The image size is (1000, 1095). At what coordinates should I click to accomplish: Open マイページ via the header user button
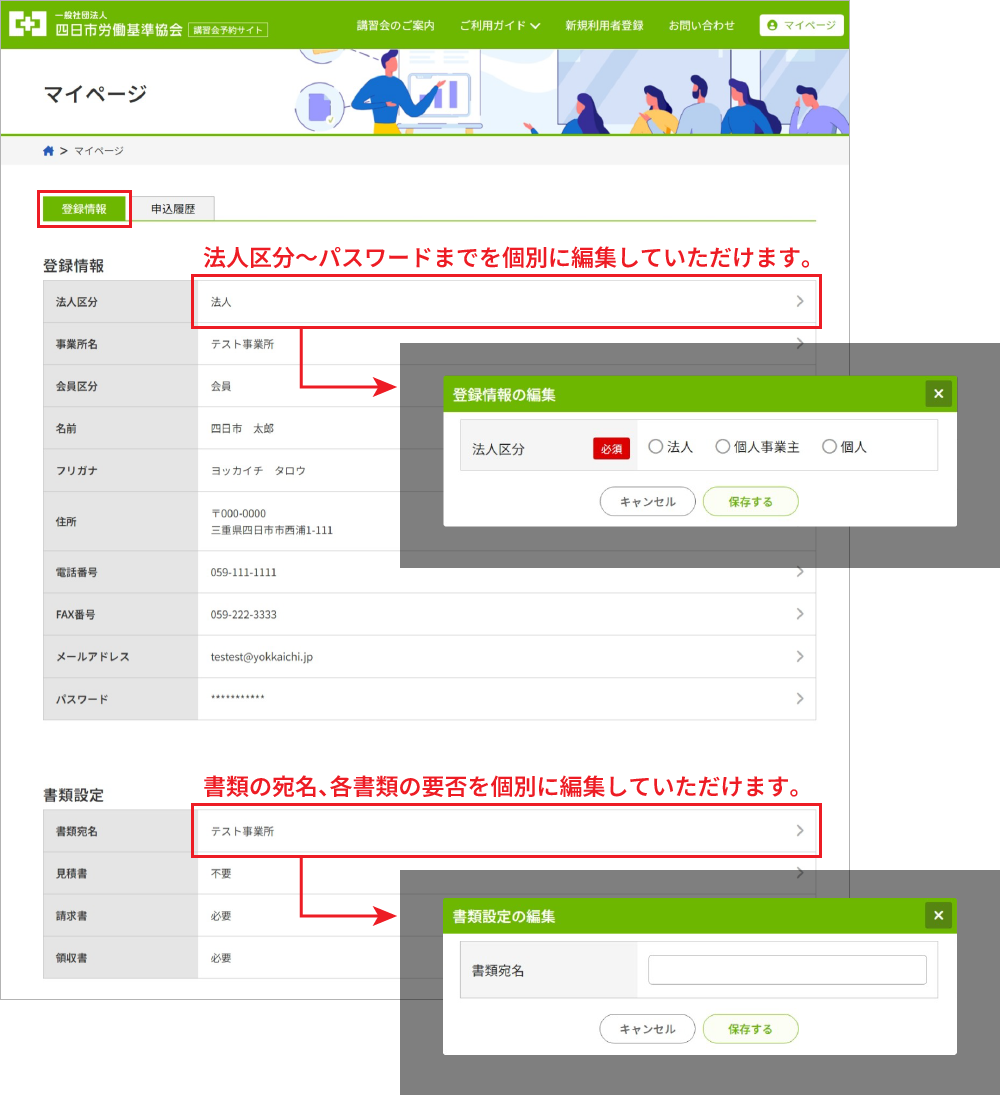801,25
